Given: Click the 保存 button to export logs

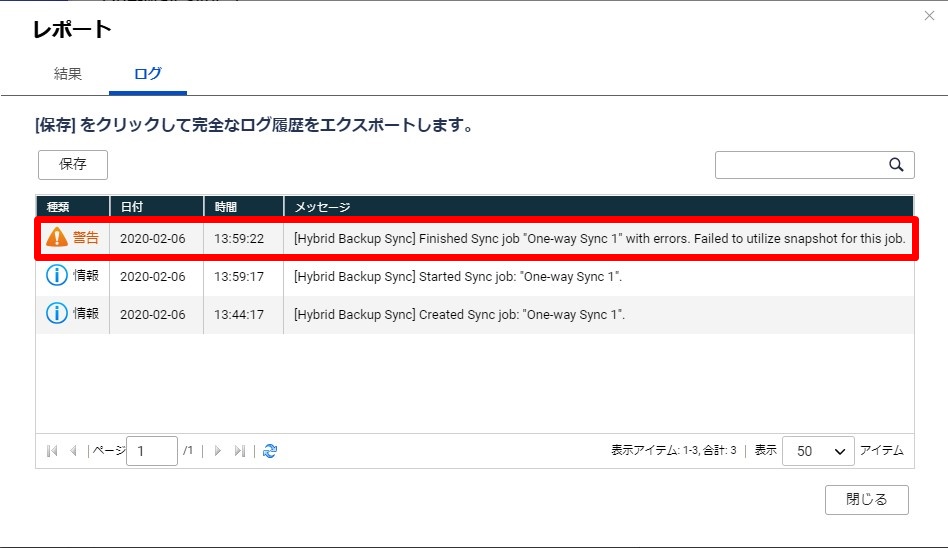Looking at the screenshot, I should tap(73, 165).
